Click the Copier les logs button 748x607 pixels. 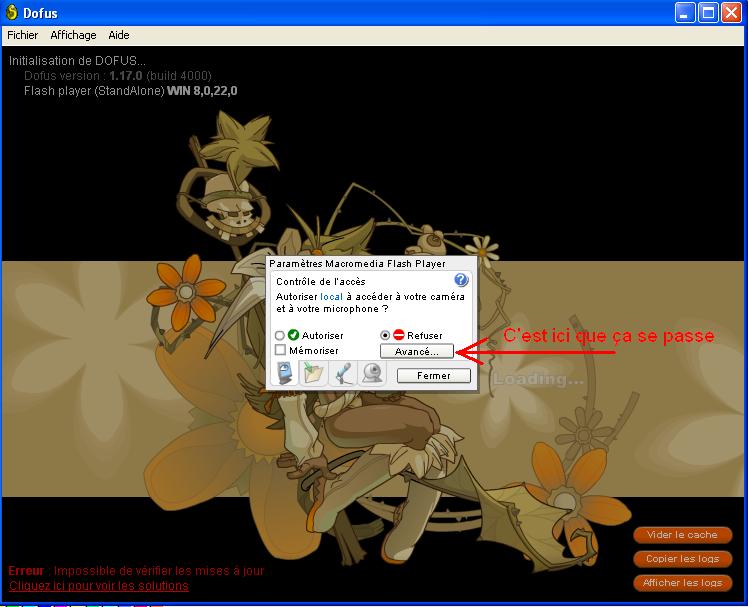(x=682, y=559)
